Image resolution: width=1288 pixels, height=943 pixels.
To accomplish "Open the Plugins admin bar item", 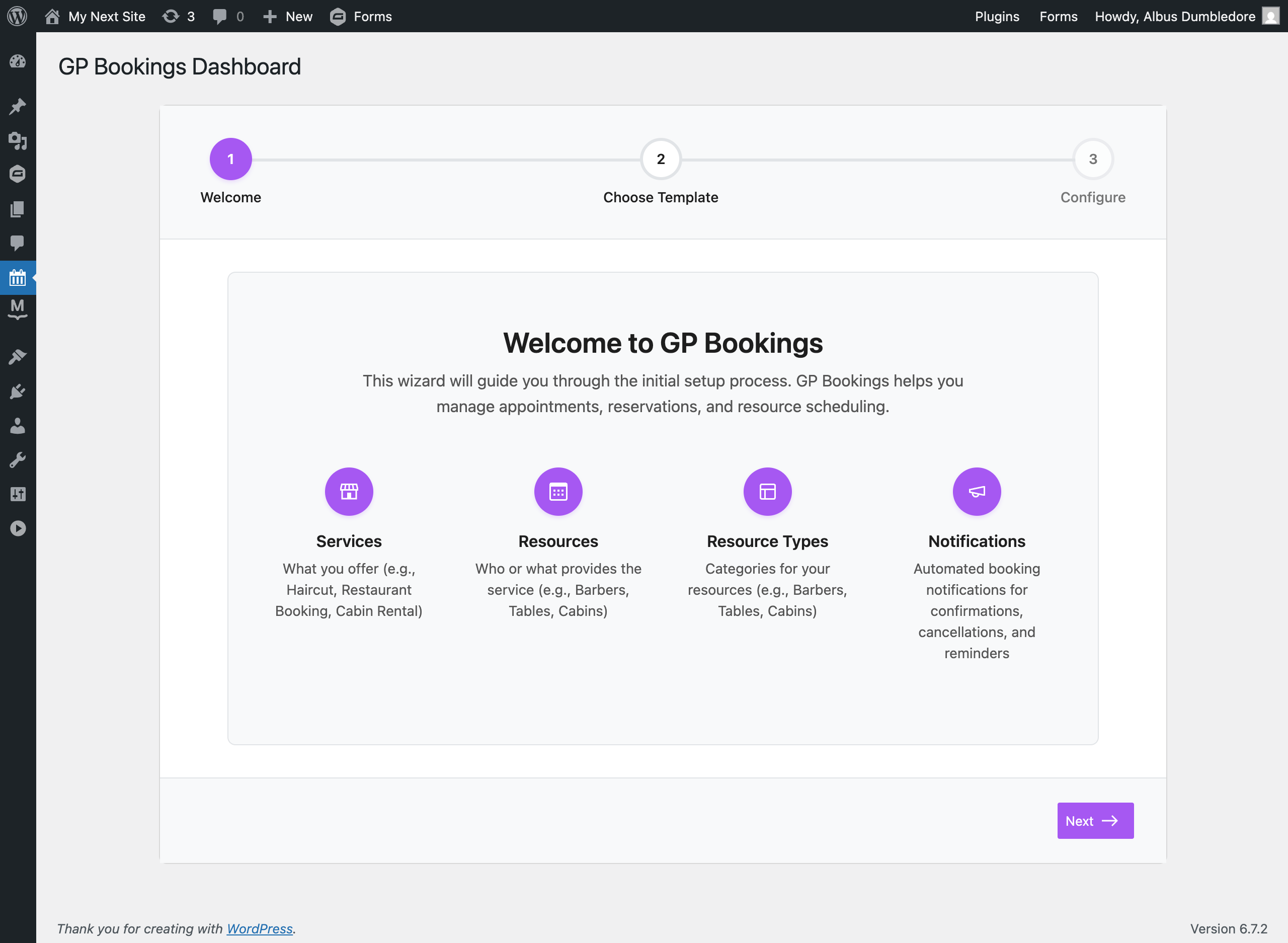I will coord(996,16).
